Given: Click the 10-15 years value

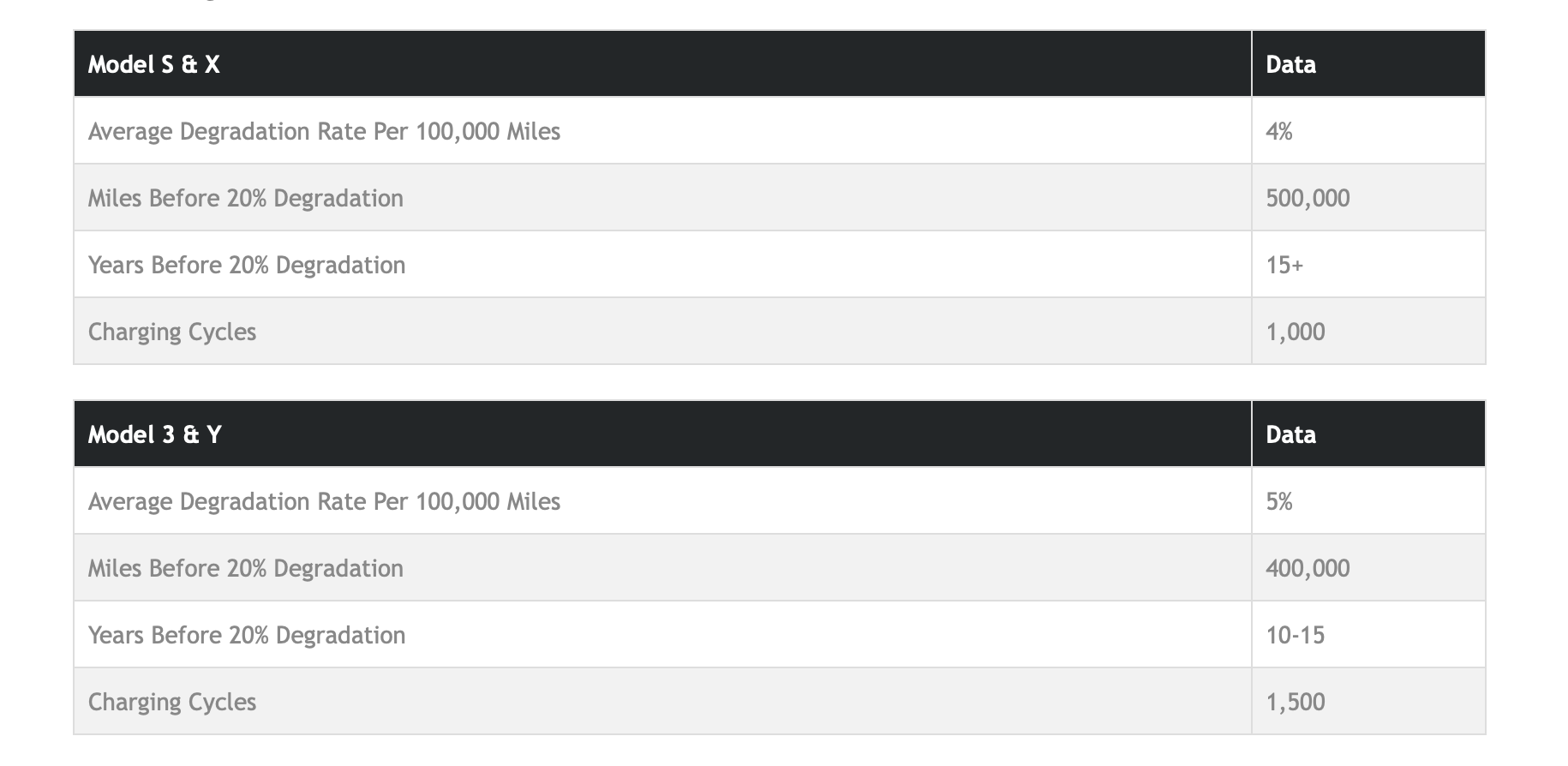Looking at the screenshot, I should tap(1295, 636).
